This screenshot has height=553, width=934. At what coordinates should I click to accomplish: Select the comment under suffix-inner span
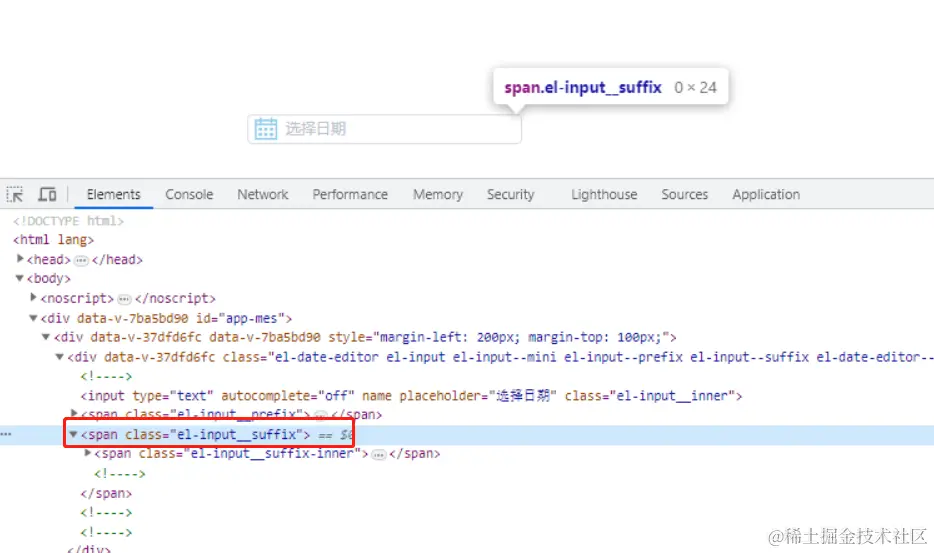click(120, 474)
